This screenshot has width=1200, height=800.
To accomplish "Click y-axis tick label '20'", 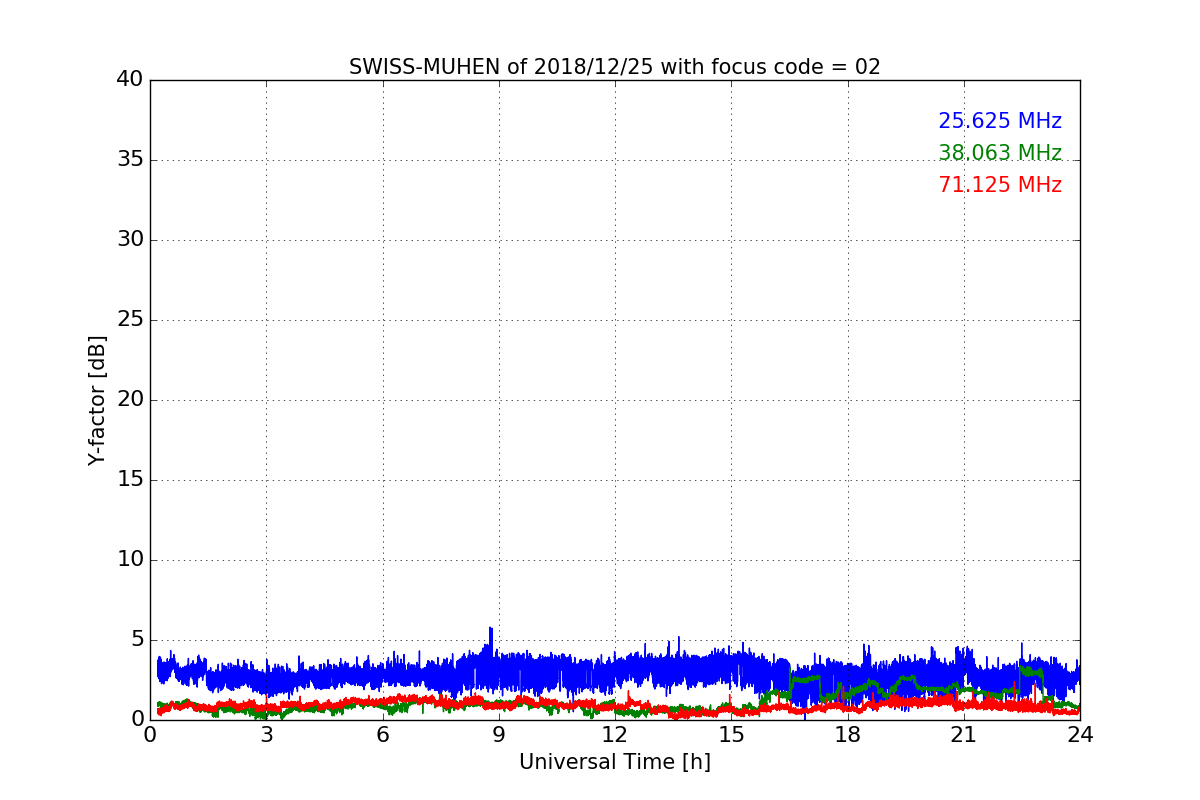I will [130, 400].
